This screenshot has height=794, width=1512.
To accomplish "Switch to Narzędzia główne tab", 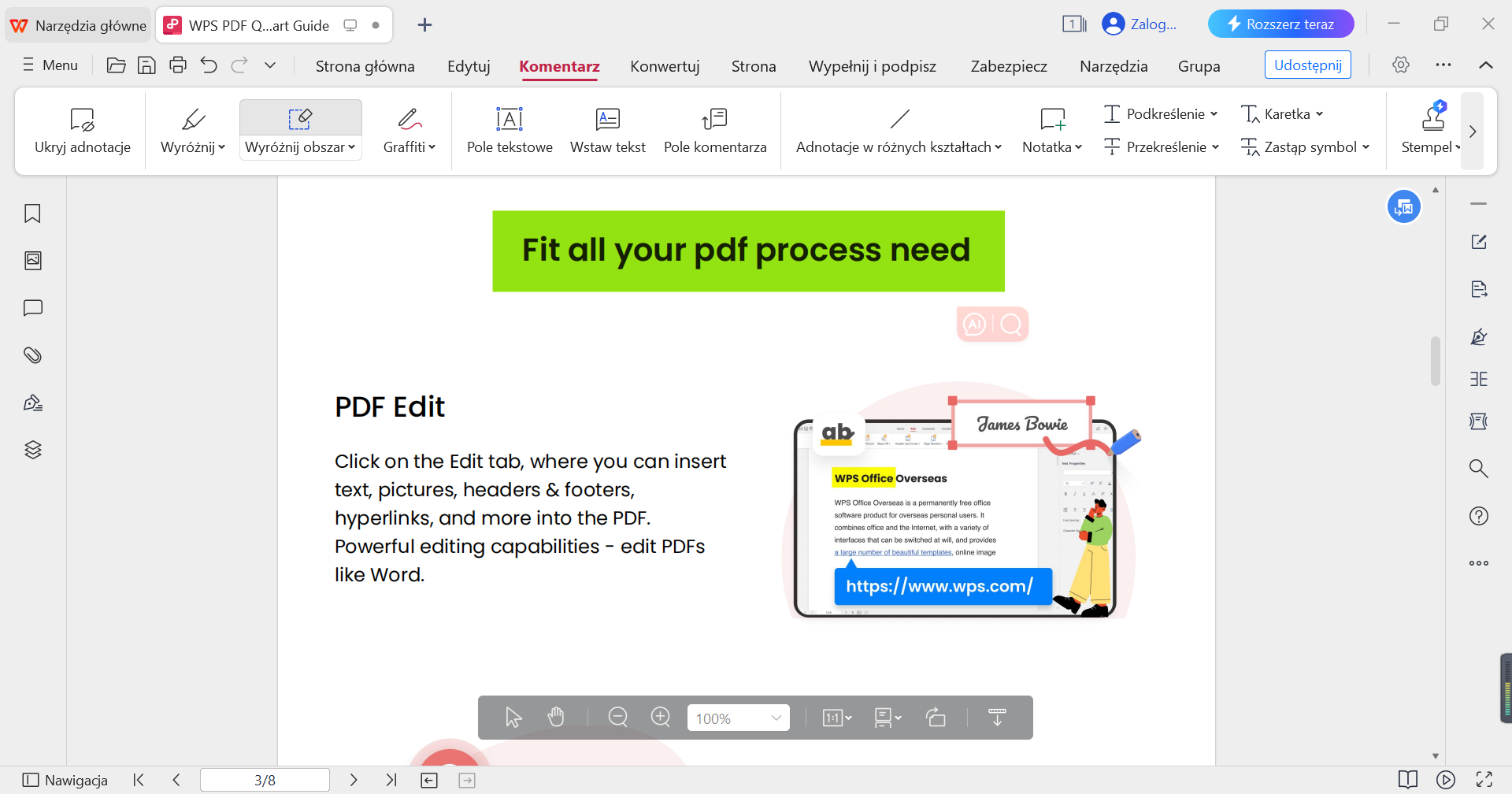I will point(77,25).
